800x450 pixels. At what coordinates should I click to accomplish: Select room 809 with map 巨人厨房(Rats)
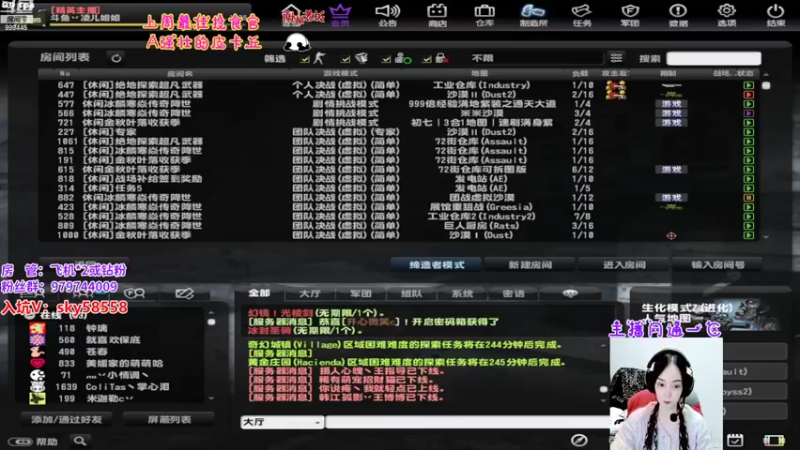(x=401, y=226)
